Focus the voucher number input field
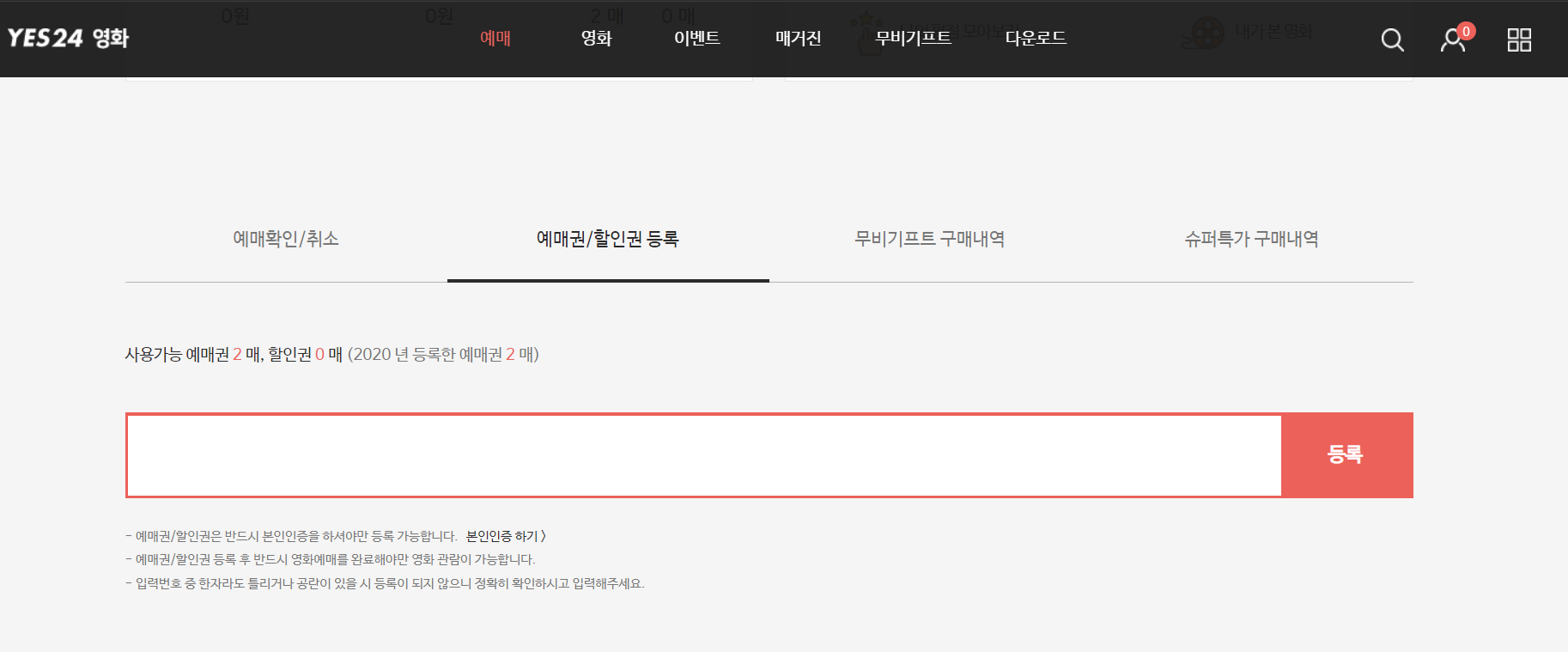Image resolution: width=1568 pixels, height=652 pixels. coord(703,455)
